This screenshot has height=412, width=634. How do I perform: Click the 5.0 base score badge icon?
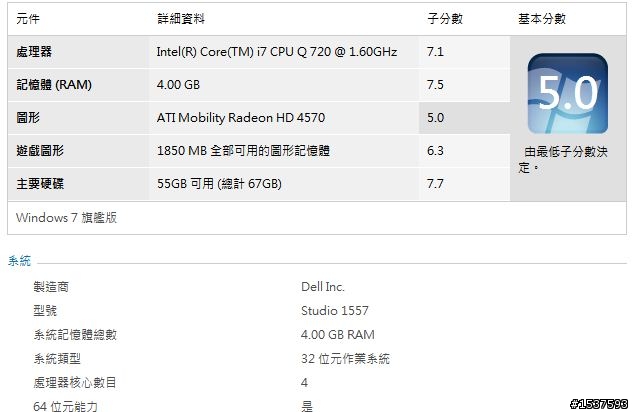click(x=568, y=93)
